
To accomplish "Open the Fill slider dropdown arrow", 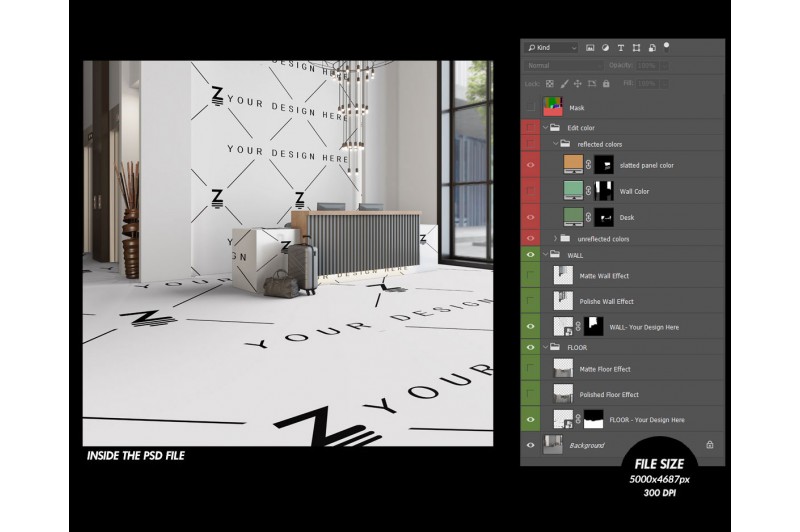I will click(664, 83).
